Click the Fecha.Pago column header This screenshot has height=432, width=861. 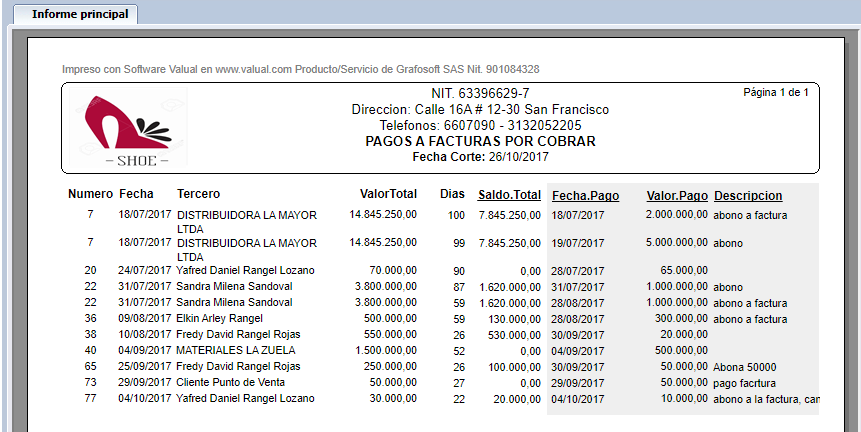pos(585,196)
